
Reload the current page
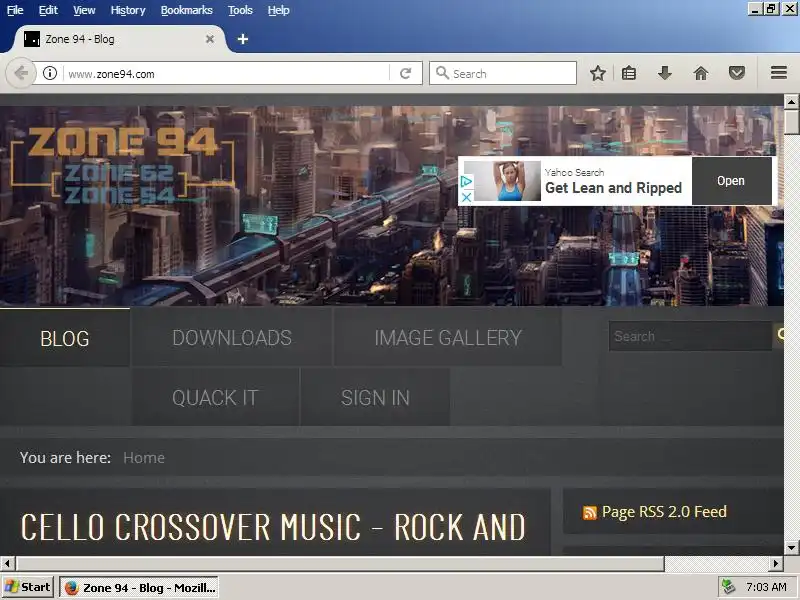(x=406, y=73)
